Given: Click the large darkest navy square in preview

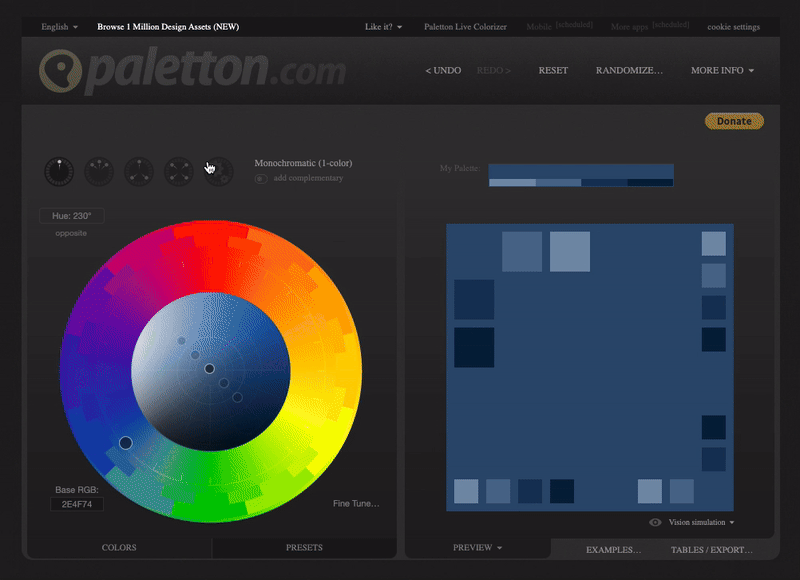Looking at the screenshot, I should pyautogui.click(x=474, y=347).
